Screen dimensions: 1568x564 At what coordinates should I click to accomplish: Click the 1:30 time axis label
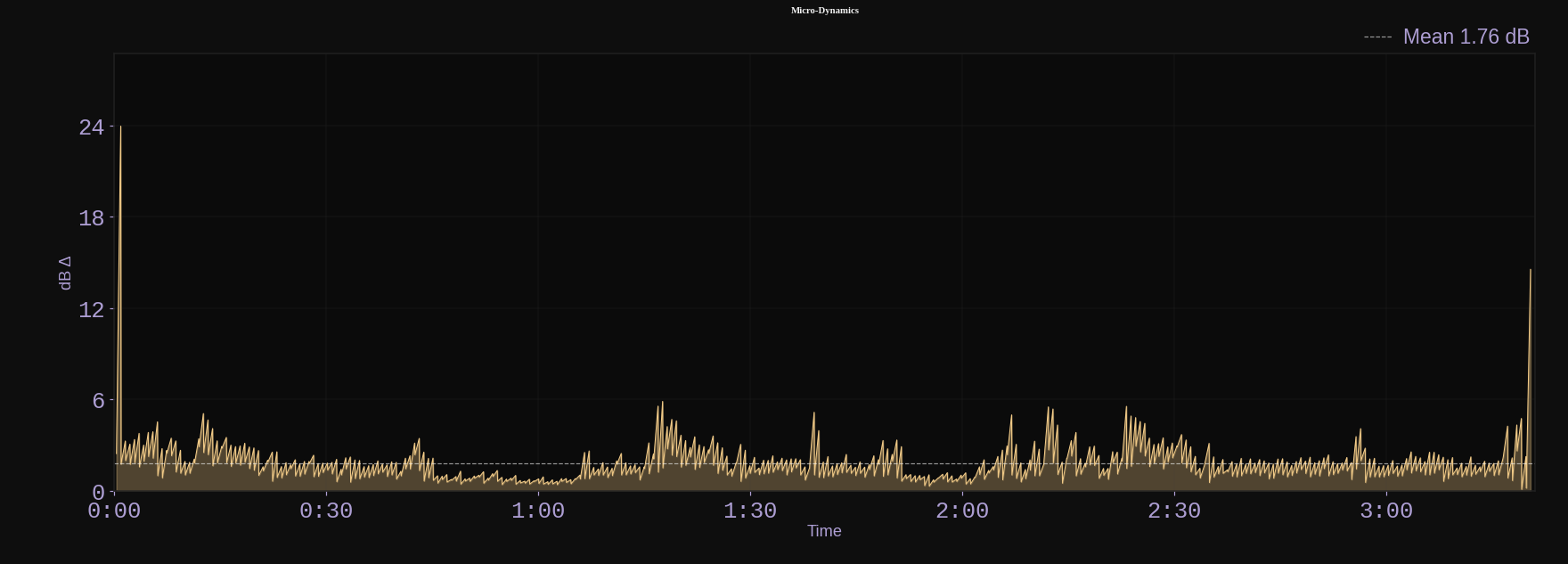point(750,511)
